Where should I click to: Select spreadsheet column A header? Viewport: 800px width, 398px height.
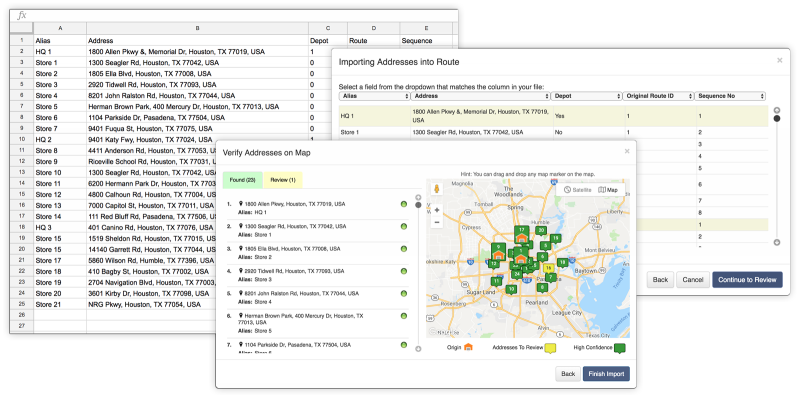pyautogui.click(x=60, y=29)
